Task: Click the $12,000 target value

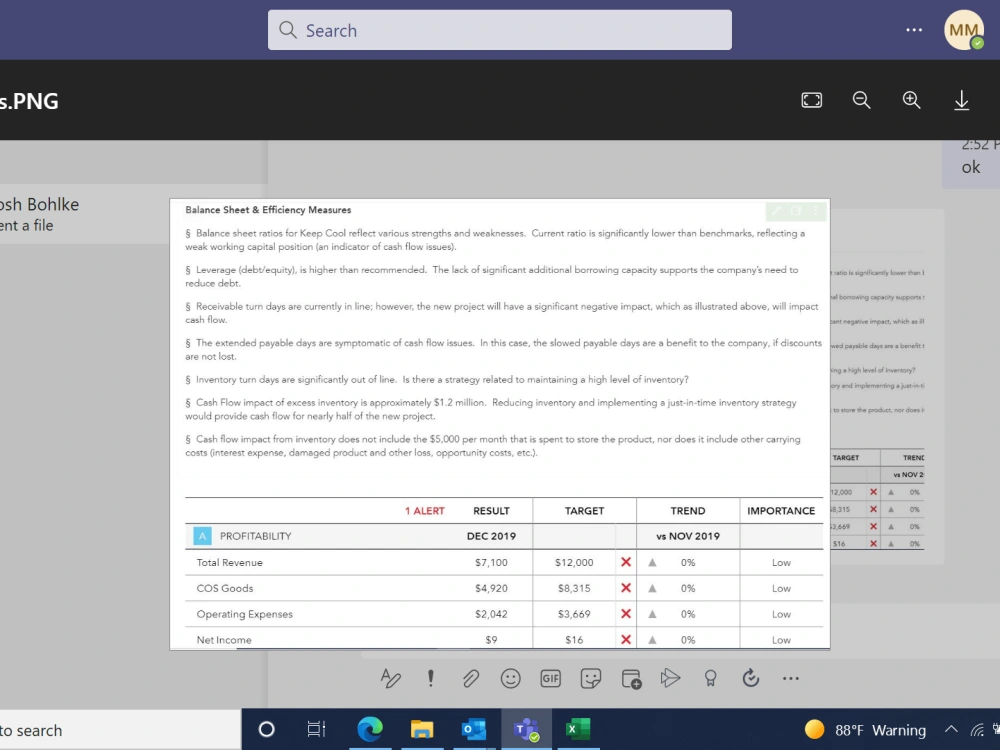Action: [574, 562]
